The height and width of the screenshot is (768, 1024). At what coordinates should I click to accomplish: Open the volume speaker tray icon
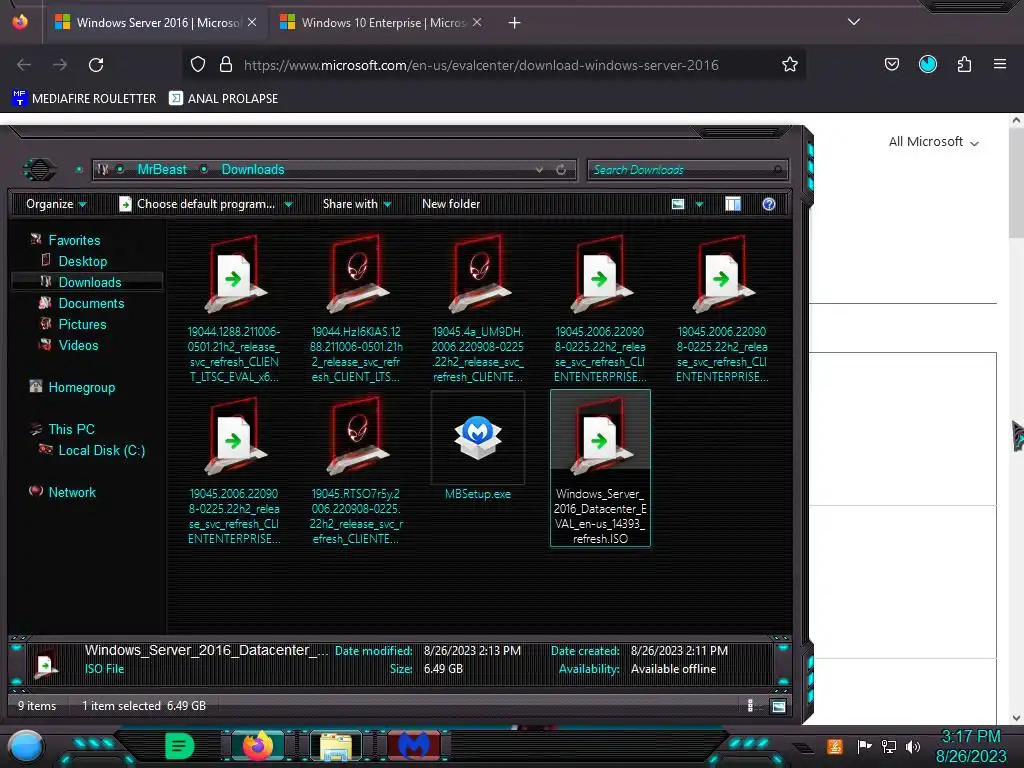912,746
